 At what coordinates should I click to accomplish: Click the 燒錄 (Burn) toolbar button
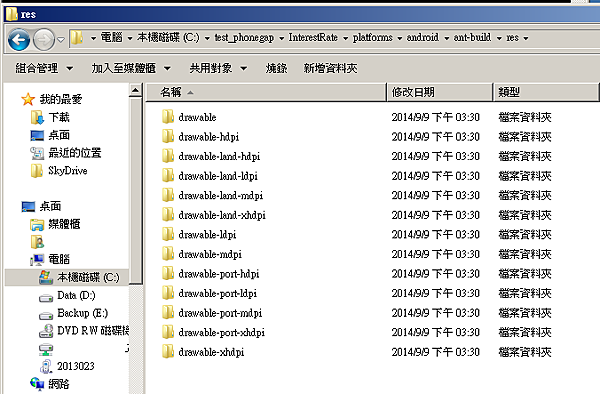click(x=276, y=68)
